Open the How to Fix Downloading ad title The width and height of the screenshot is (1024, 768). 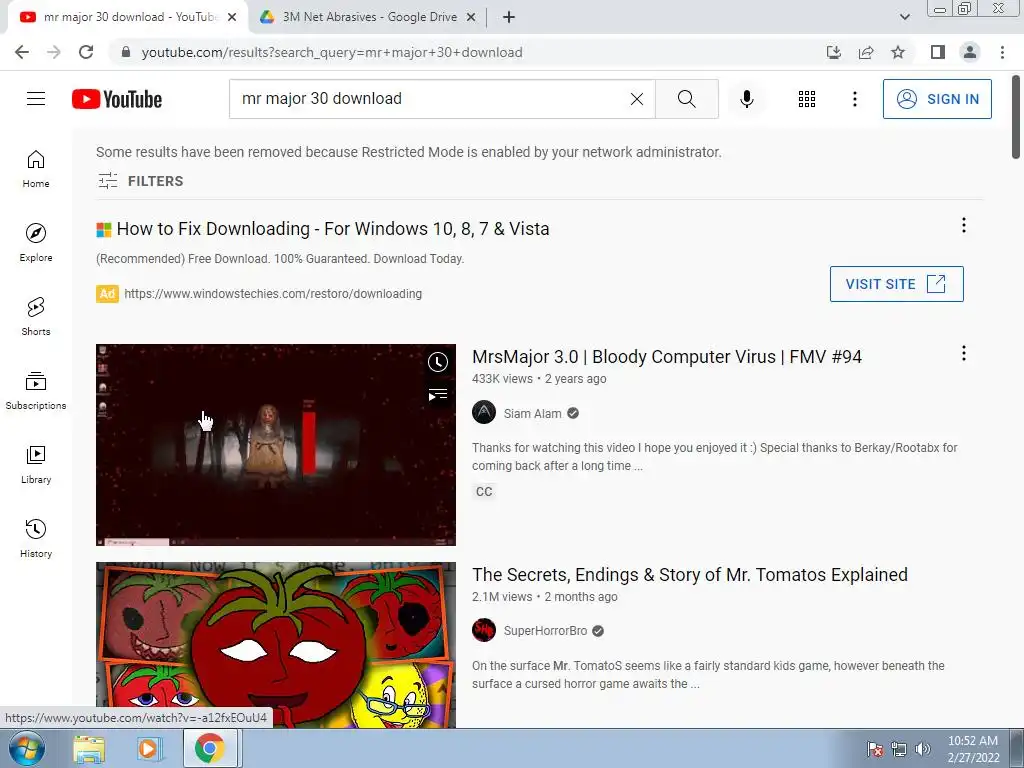click(x=333, y=229)
